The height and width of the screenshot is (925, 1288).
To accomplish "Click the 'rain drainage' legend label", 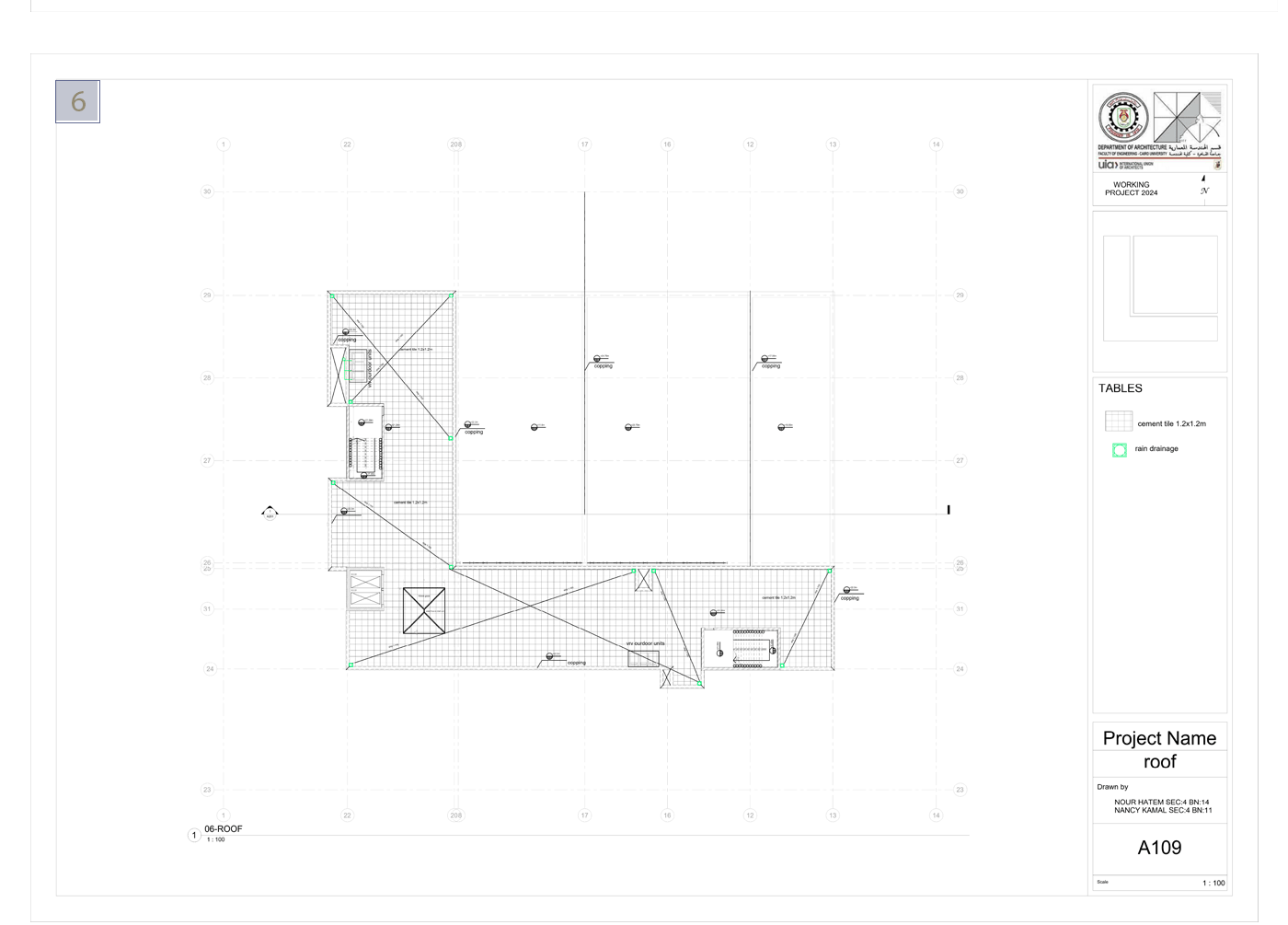I will pyautogui.click(x=1156, y=449).
